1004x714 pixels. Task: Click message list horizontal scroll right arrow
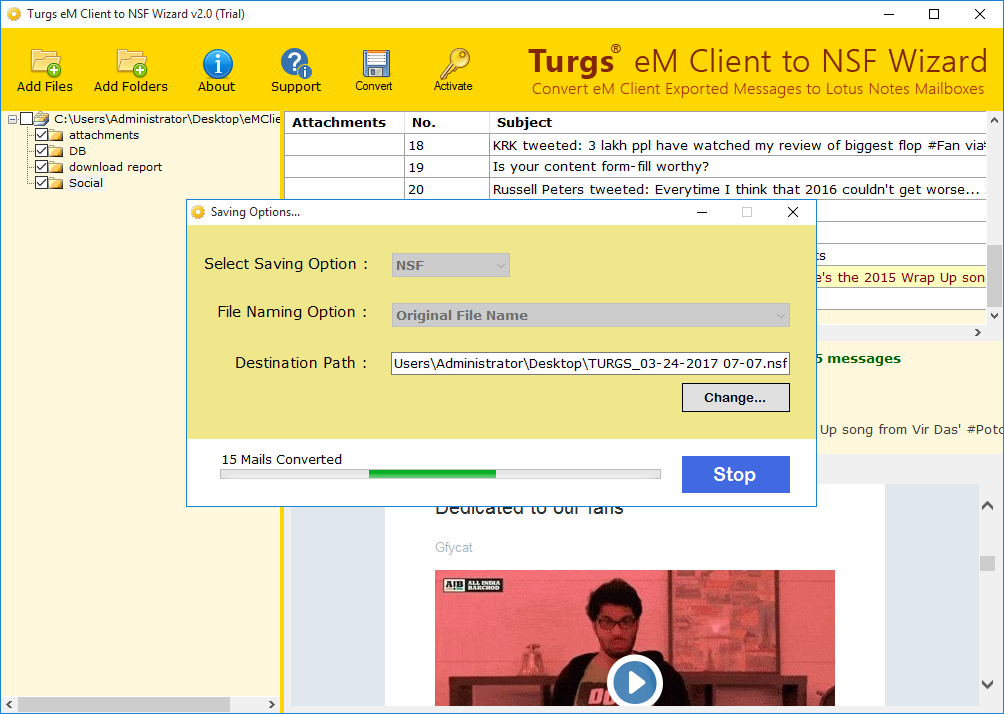(978, 332)
